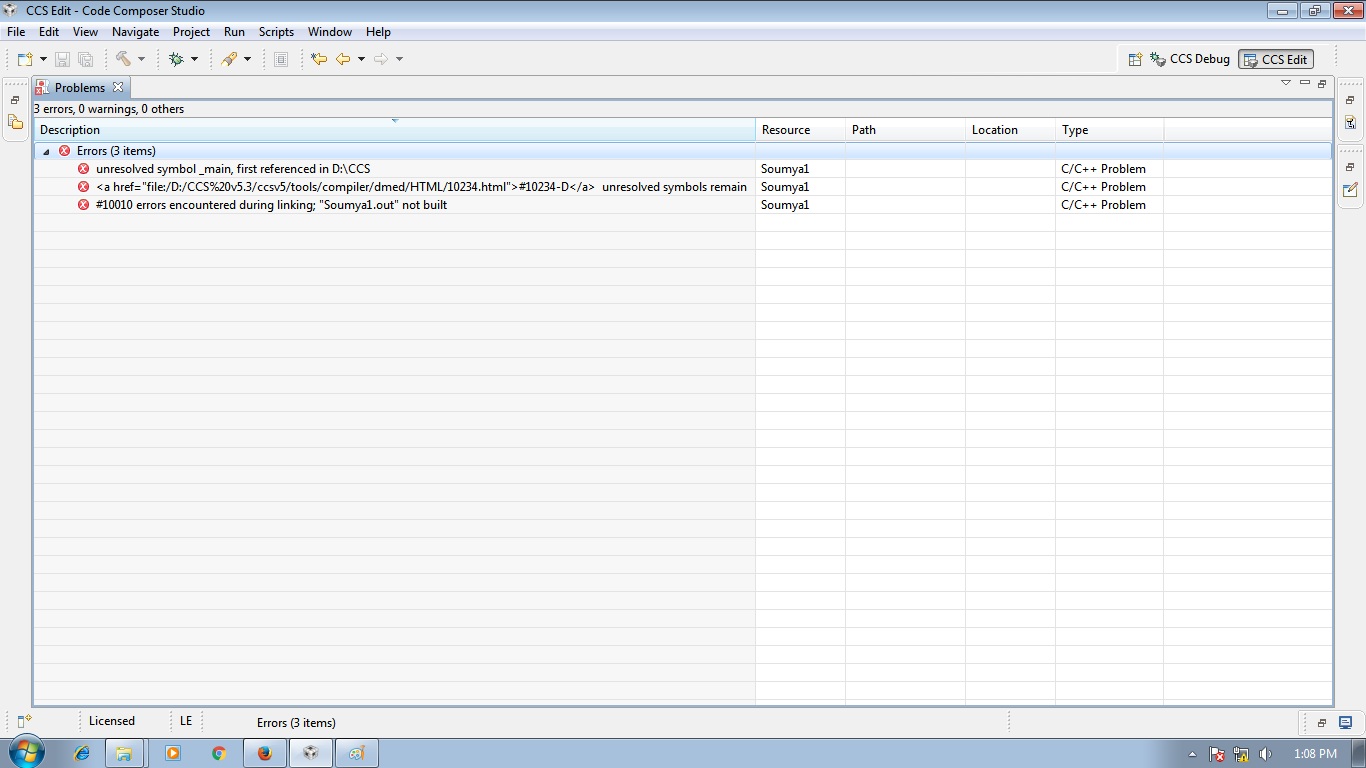Image resolution: width=1366 pixels, height=768 pixels.
Task: Open the Project menu
Action: click(191, 32)
